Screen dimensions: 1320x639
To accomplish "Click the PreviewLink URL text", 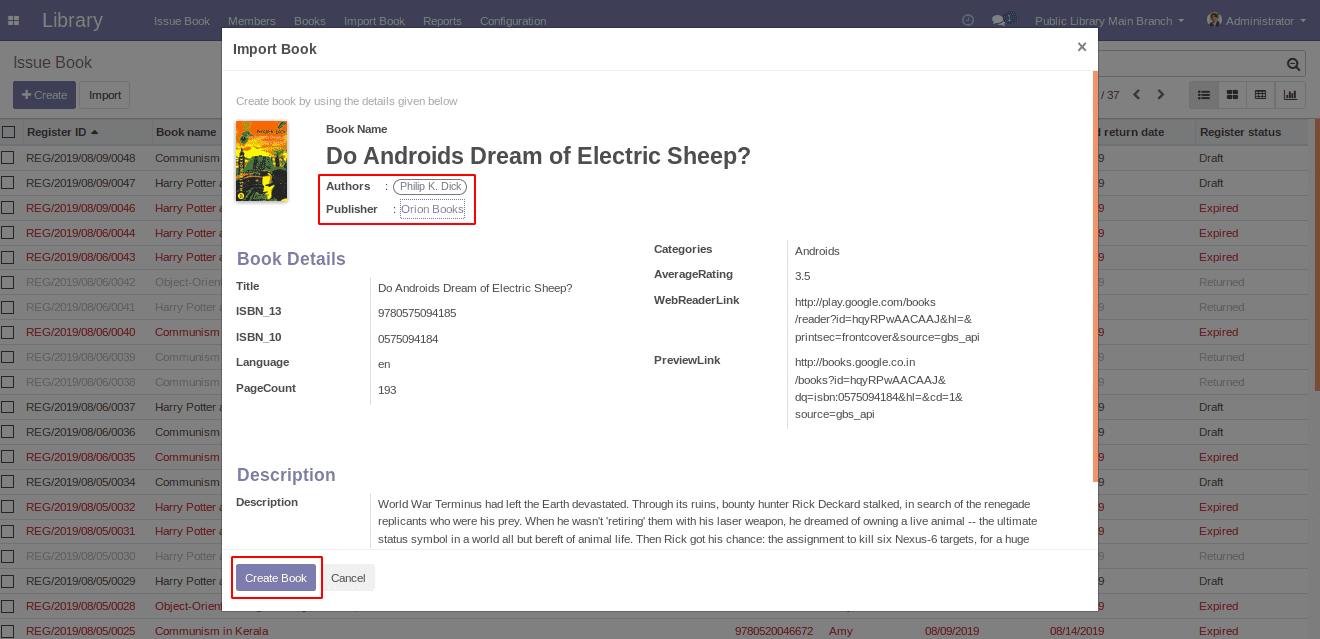I will pos(879,388).
